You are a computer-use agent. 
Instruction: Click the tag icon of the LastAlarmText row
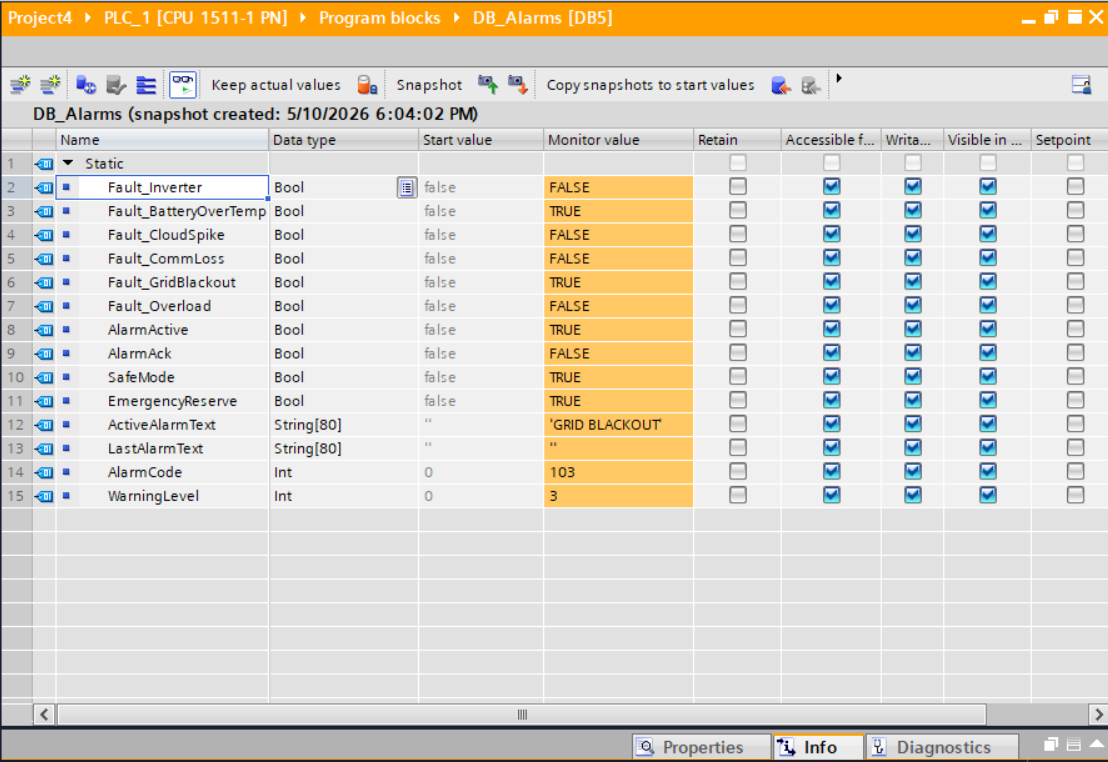point(45,448)
